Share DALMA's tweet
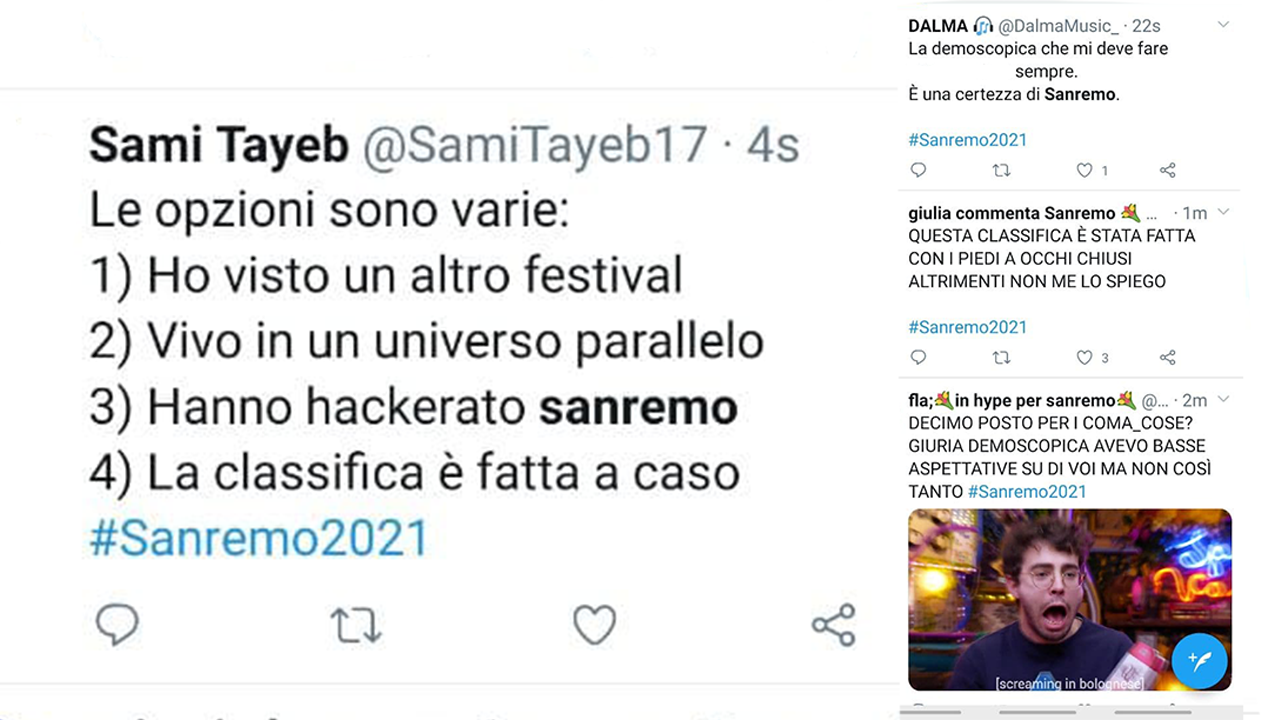 (1167, 170)
